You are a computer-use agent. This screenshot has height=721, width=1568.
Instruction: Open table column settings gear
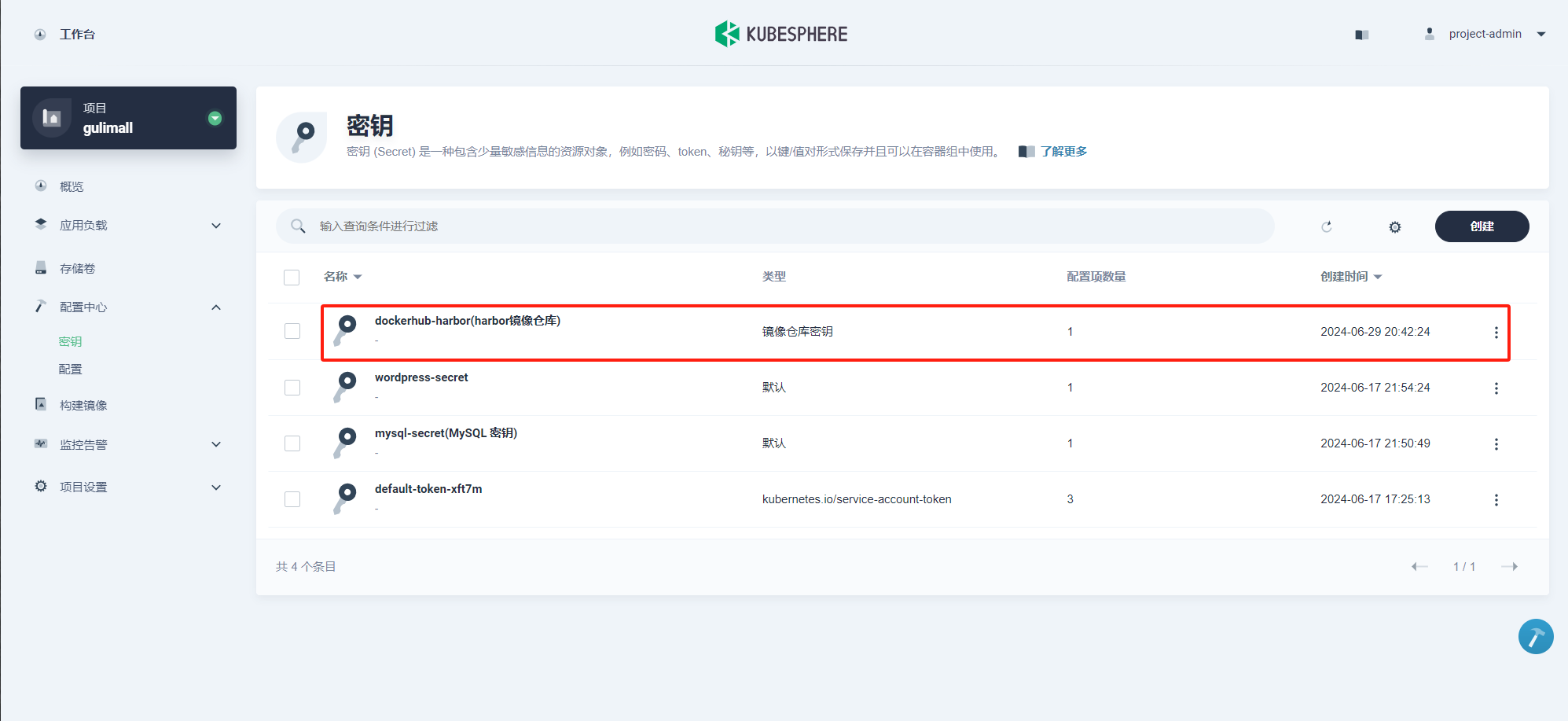[x=1395, y=227]
